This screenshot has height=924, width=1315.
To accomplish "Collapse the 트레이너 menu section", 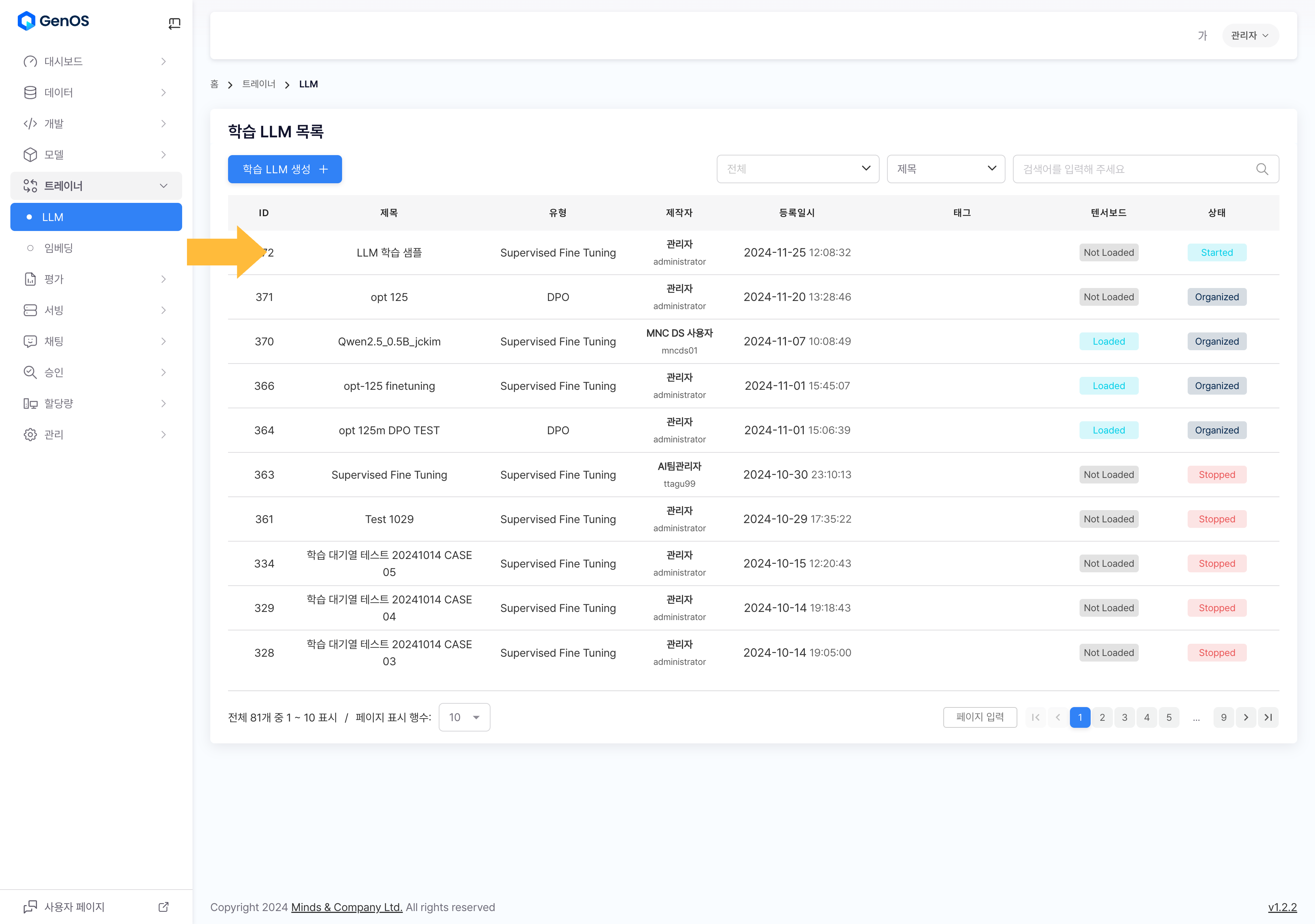I will [x=163, y=185].
